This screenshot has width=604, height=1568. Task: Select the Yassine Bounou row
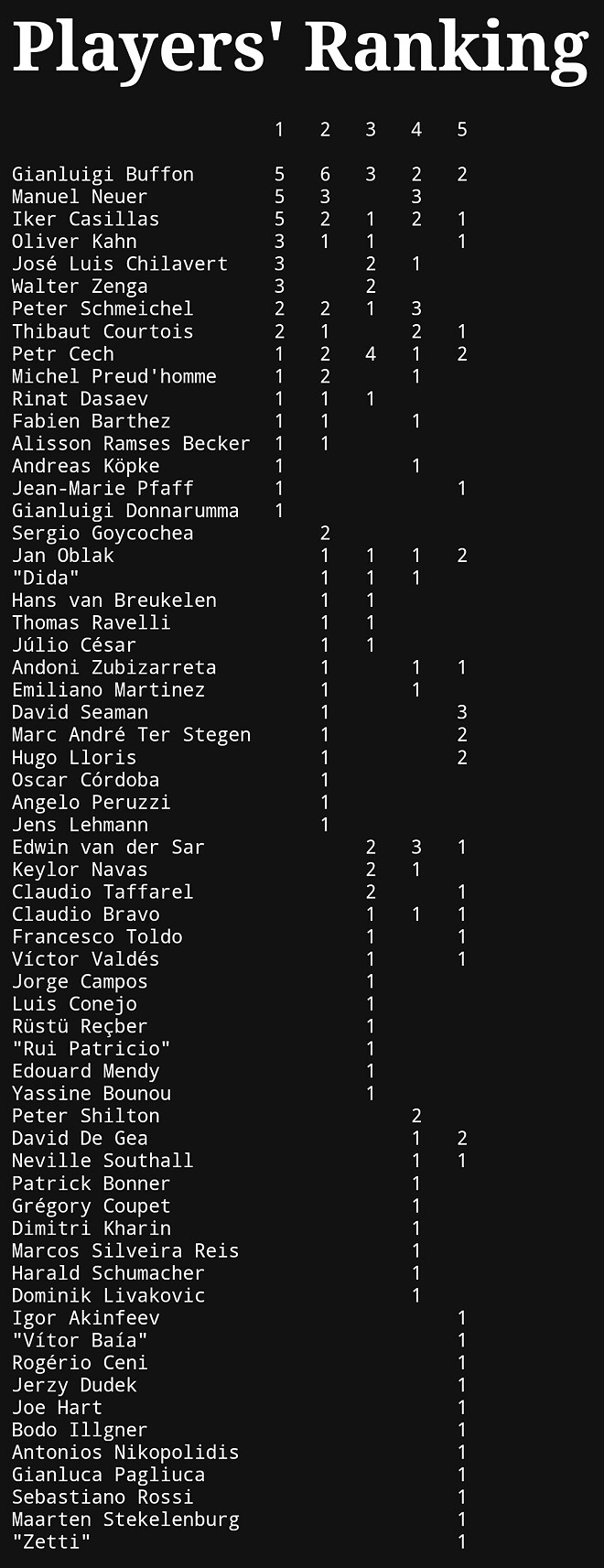[x=91, y=1094]
